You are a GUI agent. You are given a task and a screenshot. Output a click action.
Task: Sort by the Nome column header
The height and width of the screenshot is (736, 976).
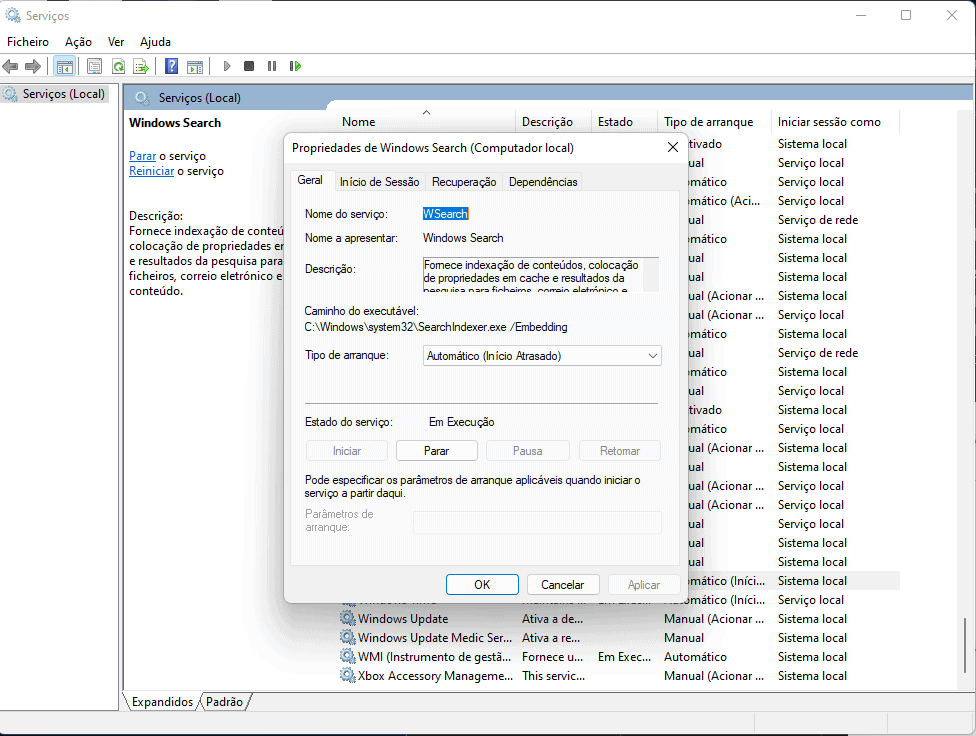[x=426, y=121]
